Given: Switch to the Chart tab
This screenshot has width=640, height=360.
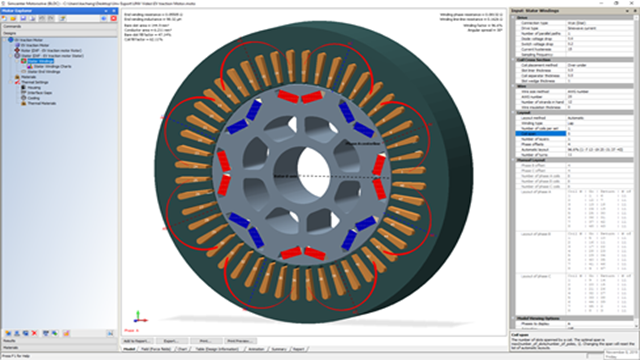Looking at the screenshot, I should [182, 349].
